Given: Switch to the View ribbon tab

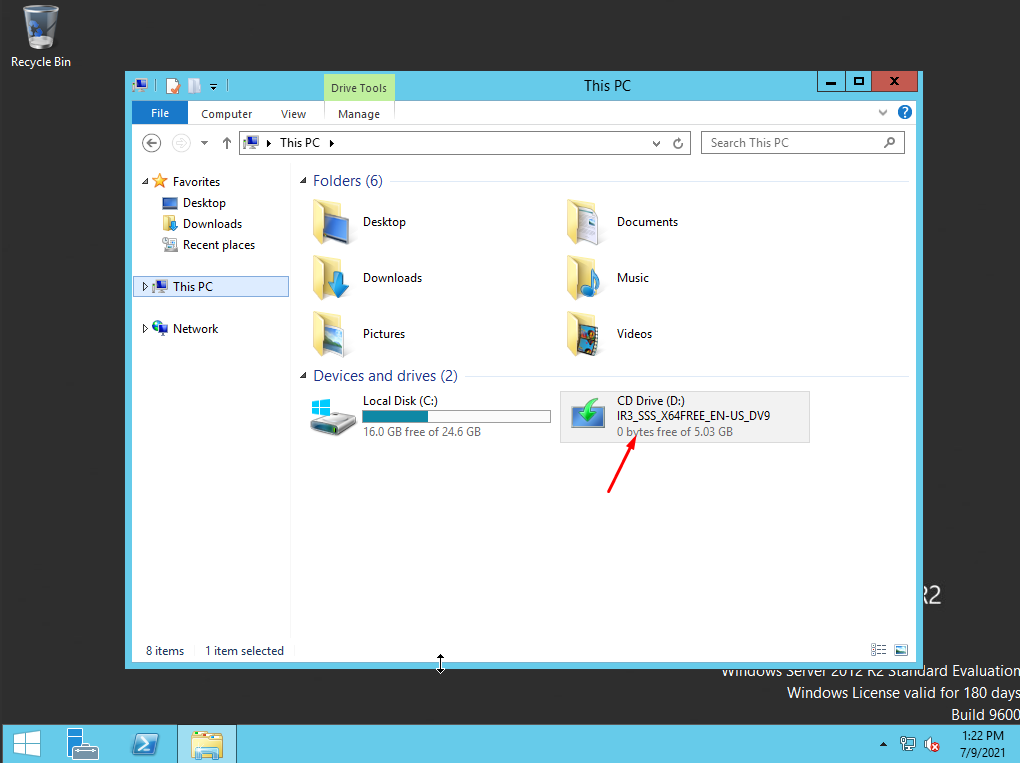Looking at the screenshot, I should [293, 114].
